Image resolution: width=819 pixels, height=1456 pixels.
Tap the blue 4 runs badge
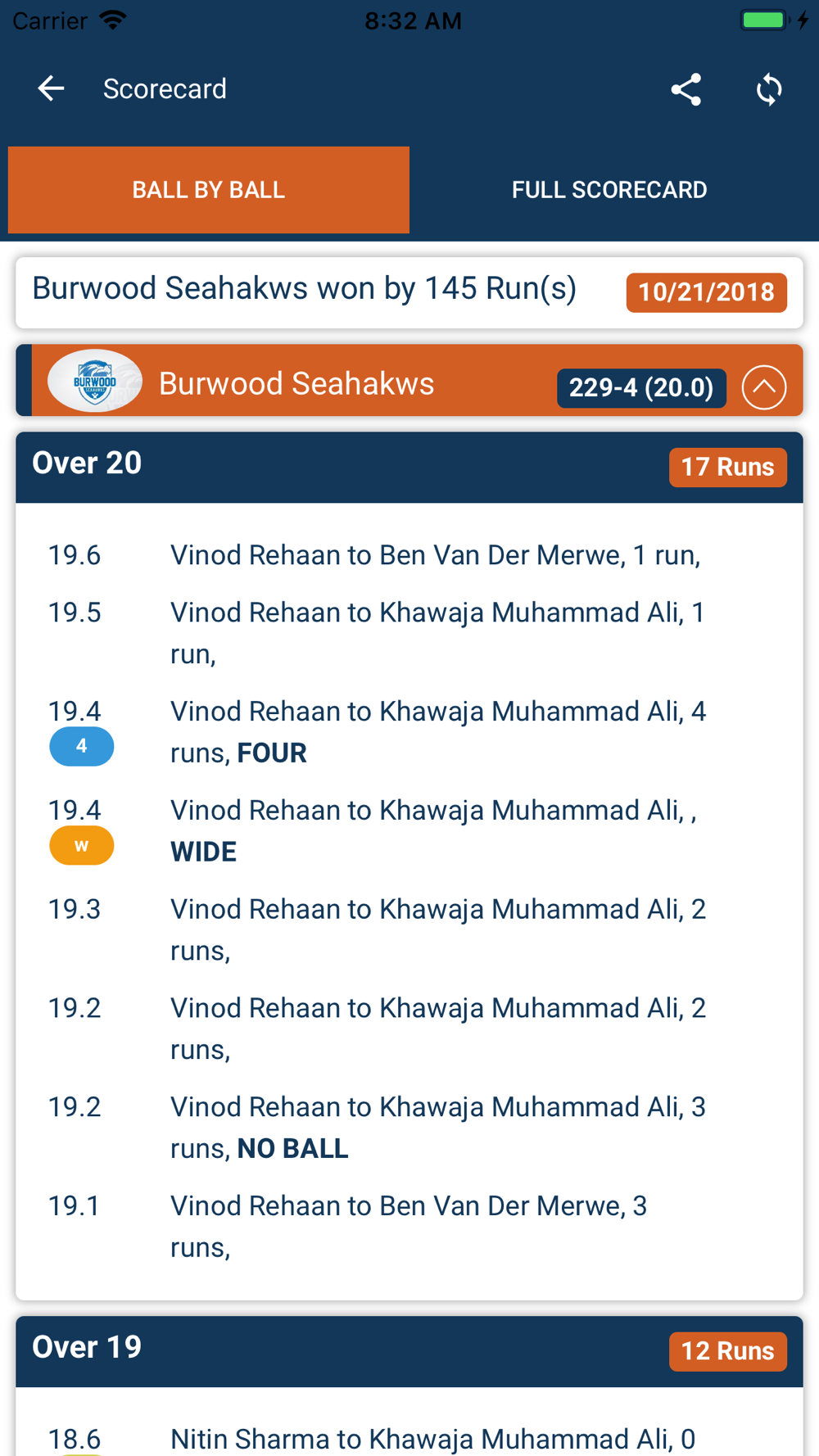[81, 746]
